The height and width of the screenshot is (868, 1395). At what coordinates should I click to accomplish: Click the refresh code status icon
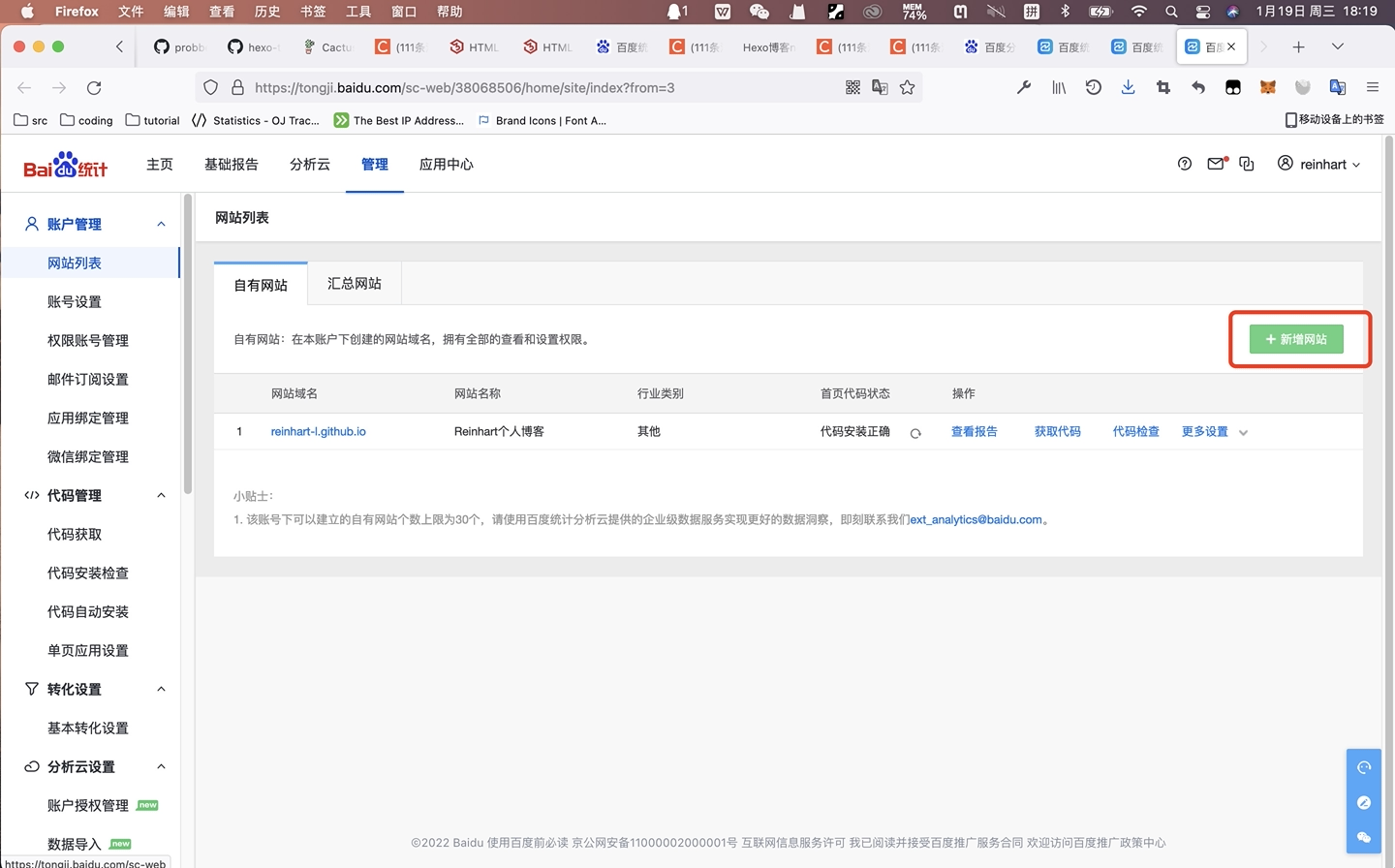tap(915, 433)
